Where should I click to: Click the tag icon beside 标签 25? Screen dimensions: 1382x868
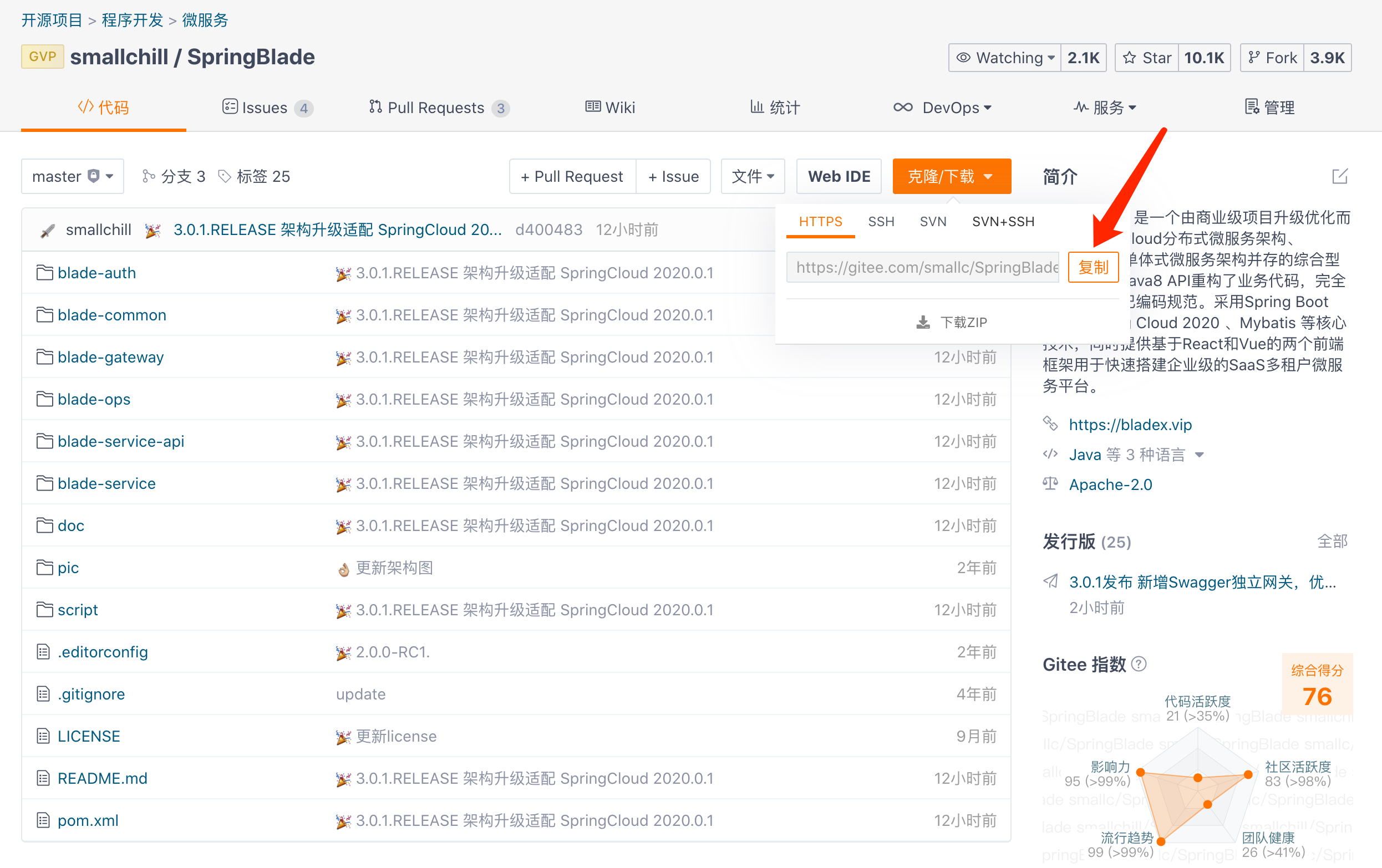click(225, 176)
